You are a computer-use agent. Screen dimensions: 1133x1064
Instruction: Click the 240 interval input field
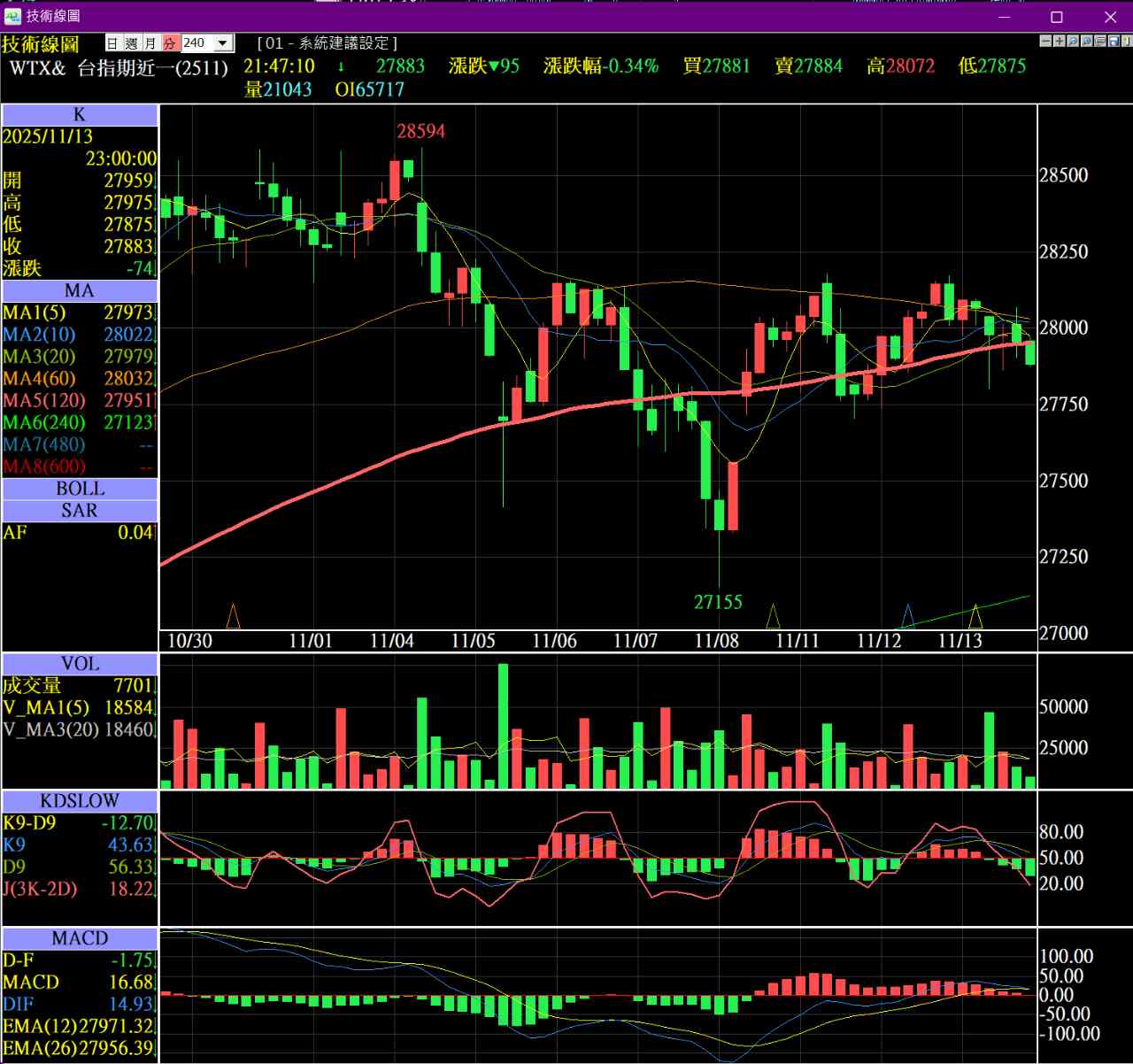[197, 42]
